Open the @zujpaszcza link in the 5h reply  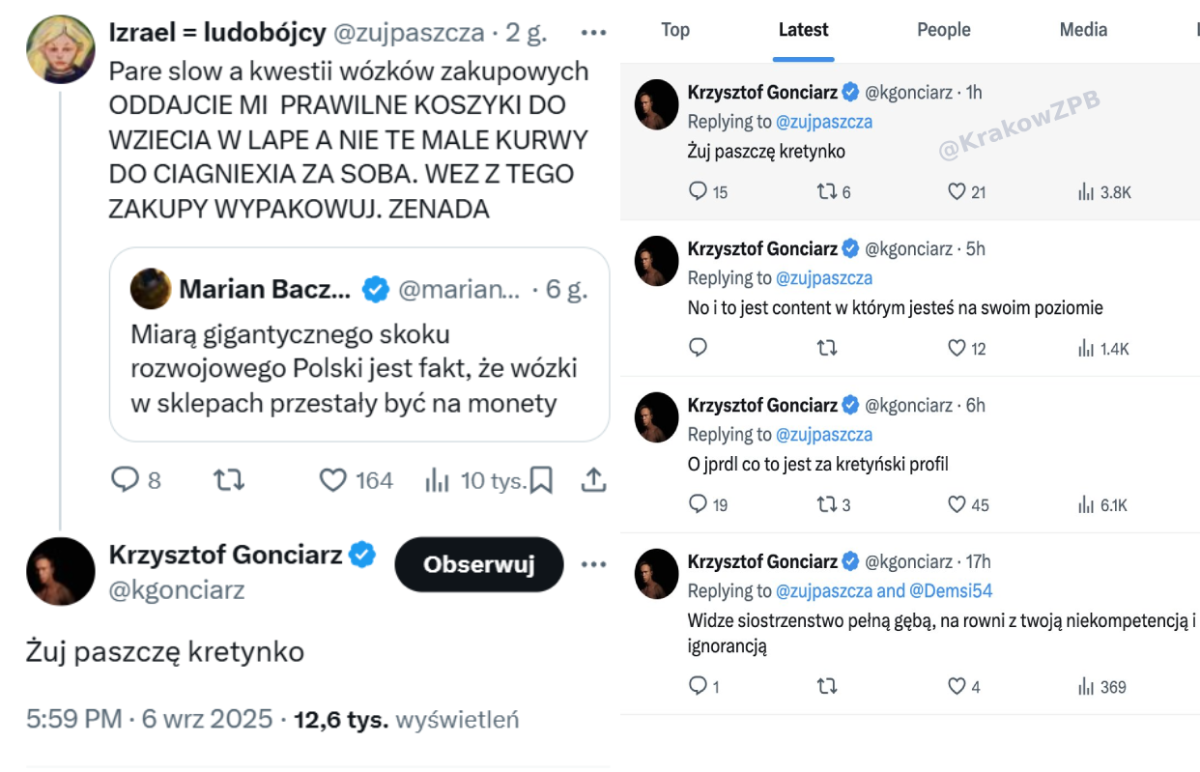point(824,278)
